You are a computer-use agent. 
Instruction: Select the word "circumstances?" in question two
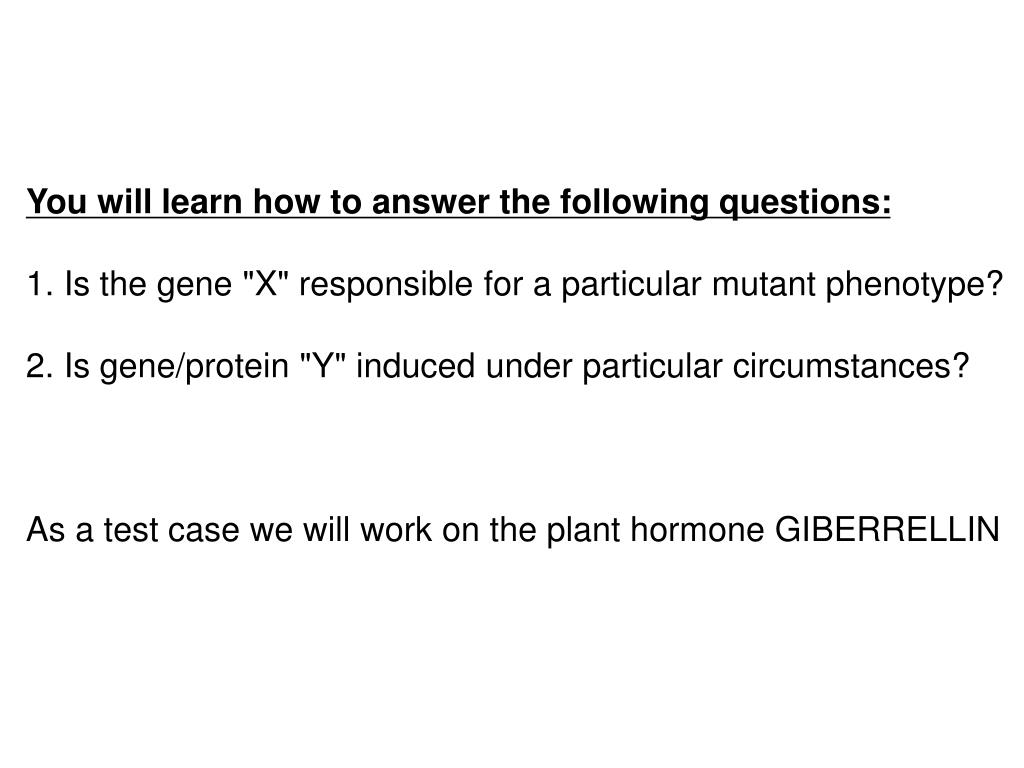pos(850,366)
